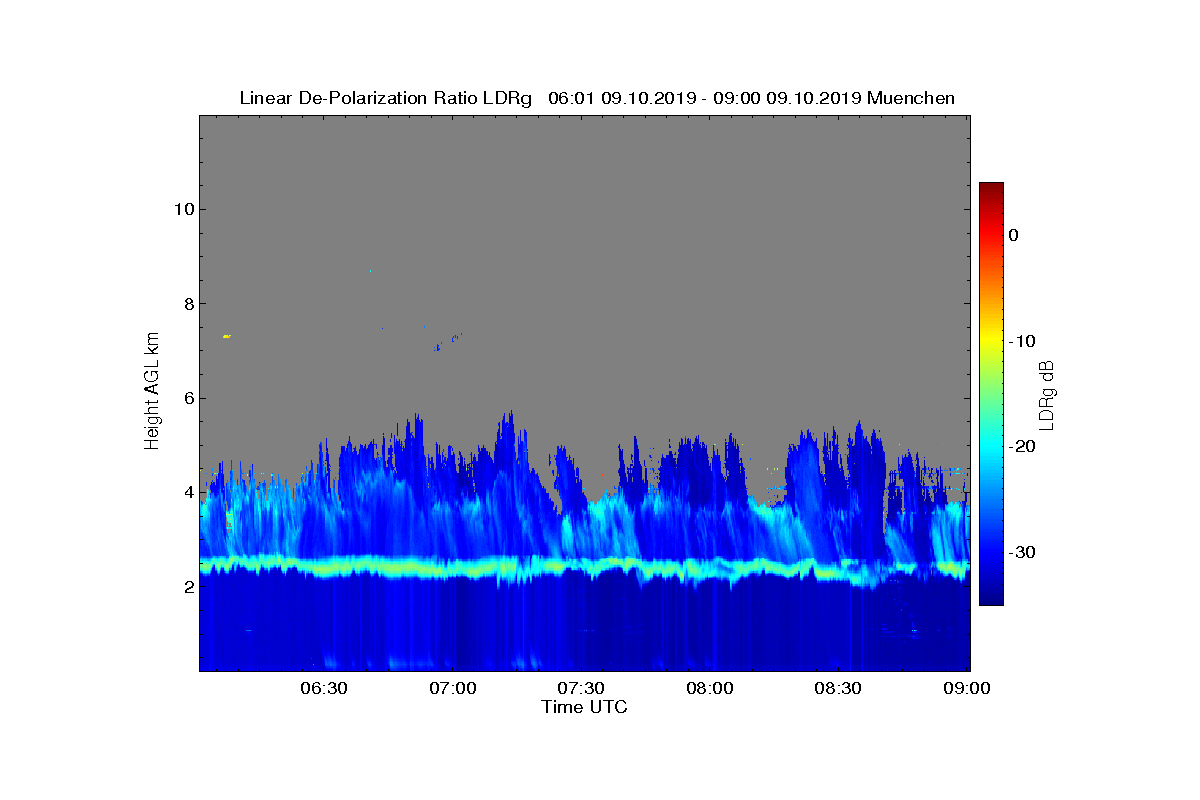Viewport: 1200px width, 800px height.
Task: Click the colorbar value '0'
Action: coord(1014,235)
